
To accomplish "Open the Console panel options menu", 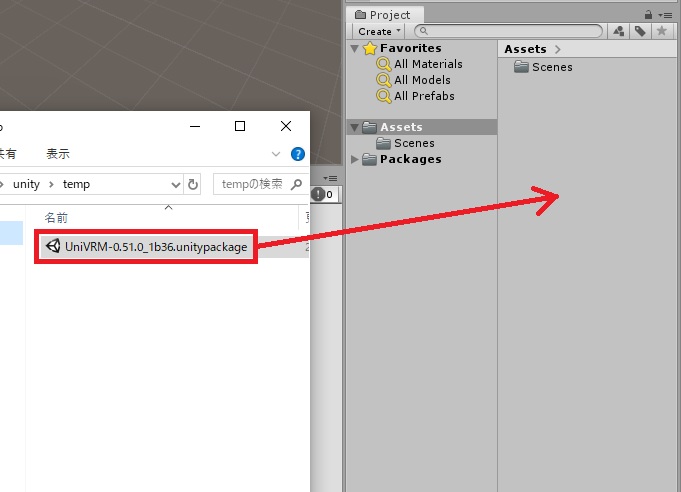I will (331, 178).
